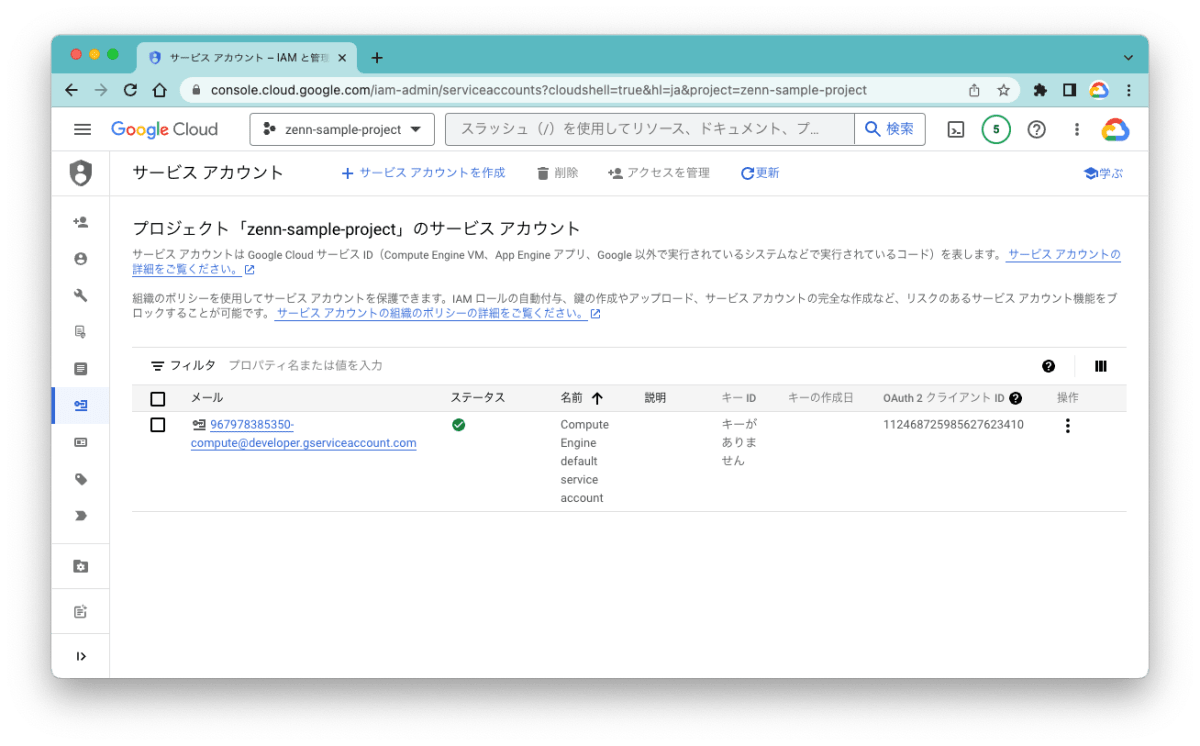Click the 更新 refresh button
This screenshot has width=1200, height=746.
[x=760, y=173]
